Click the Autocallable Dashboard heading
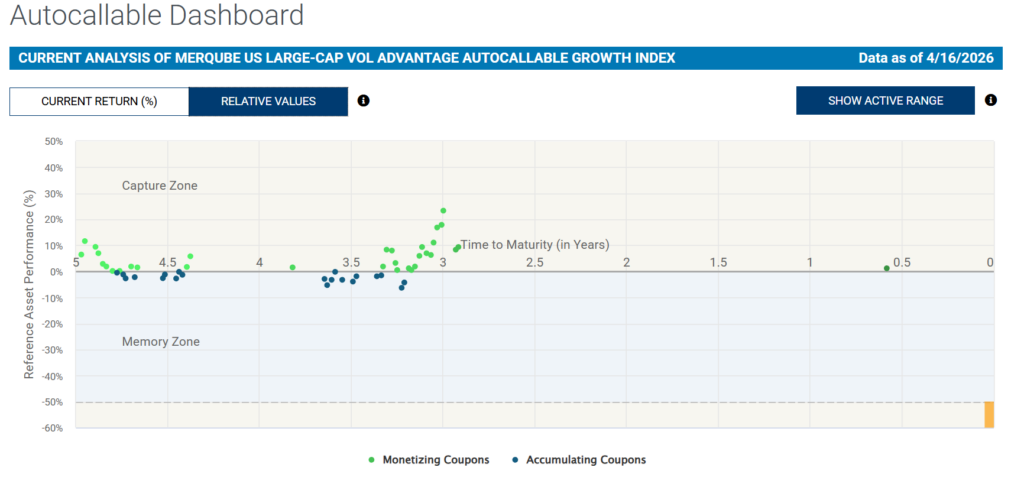 point(156,16)
